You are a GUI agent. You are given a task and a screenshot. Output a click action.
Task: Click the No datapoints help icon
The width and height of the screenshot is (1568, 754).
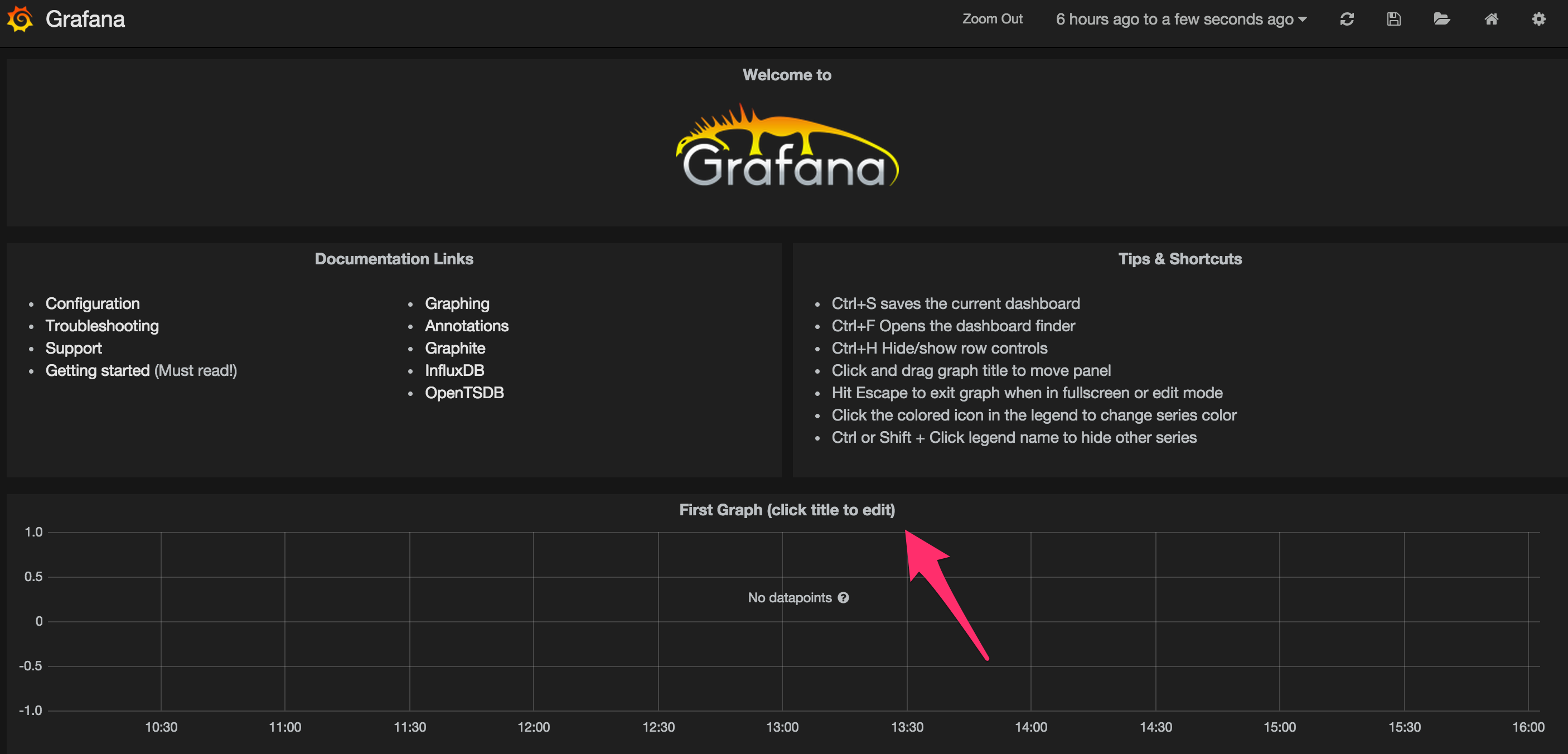point(844,597)
